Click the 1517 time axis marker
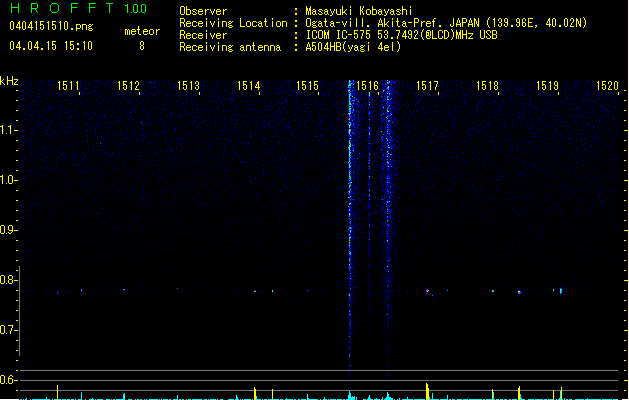Image resolution: width=629 pixels, height=400 pixels. coord(427,86)
